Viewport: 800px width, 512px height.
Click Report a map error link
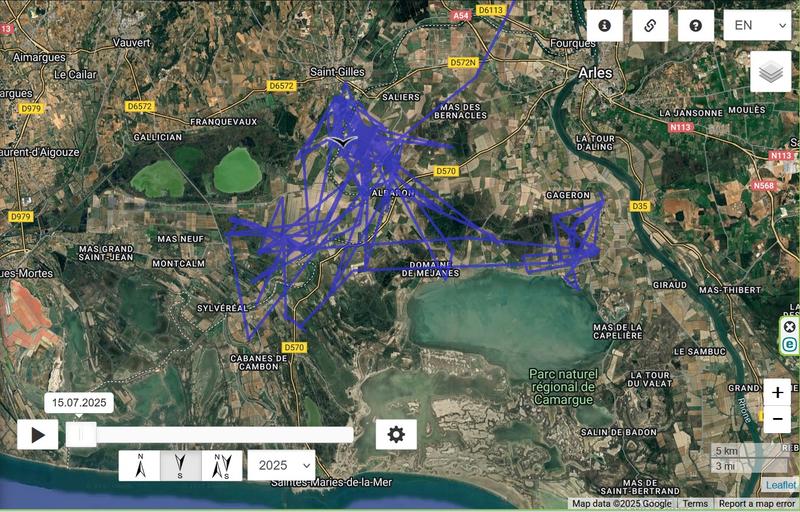coord(757,504)
